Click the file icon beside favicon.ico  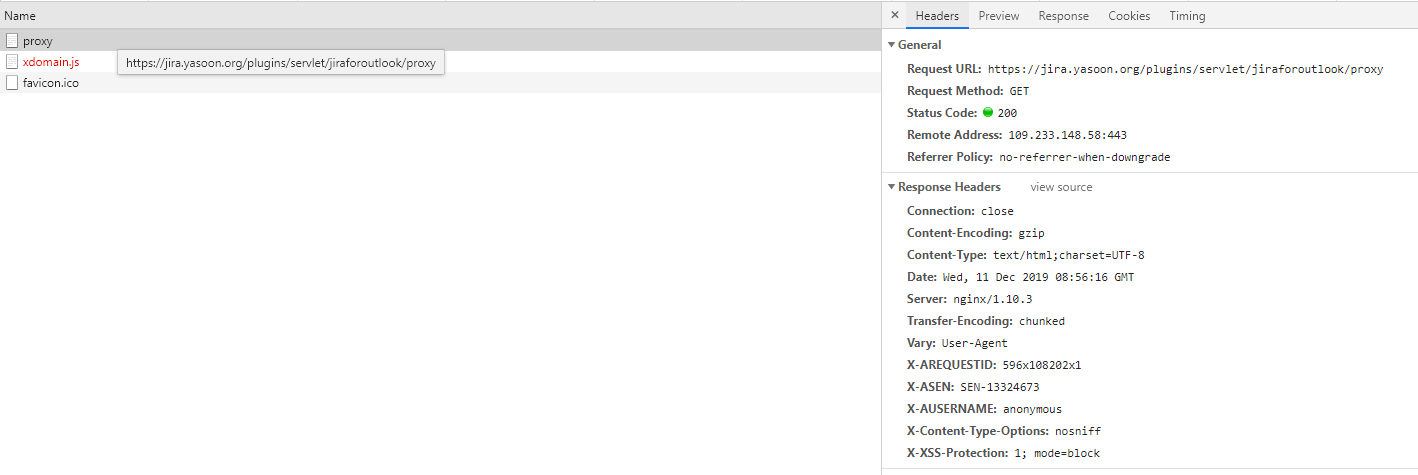click(12, 83)
